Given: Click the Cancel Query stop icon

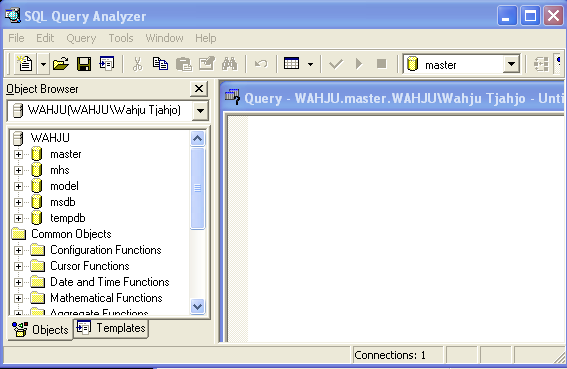Looking at the screenshot, I should [x=381, y=64].
